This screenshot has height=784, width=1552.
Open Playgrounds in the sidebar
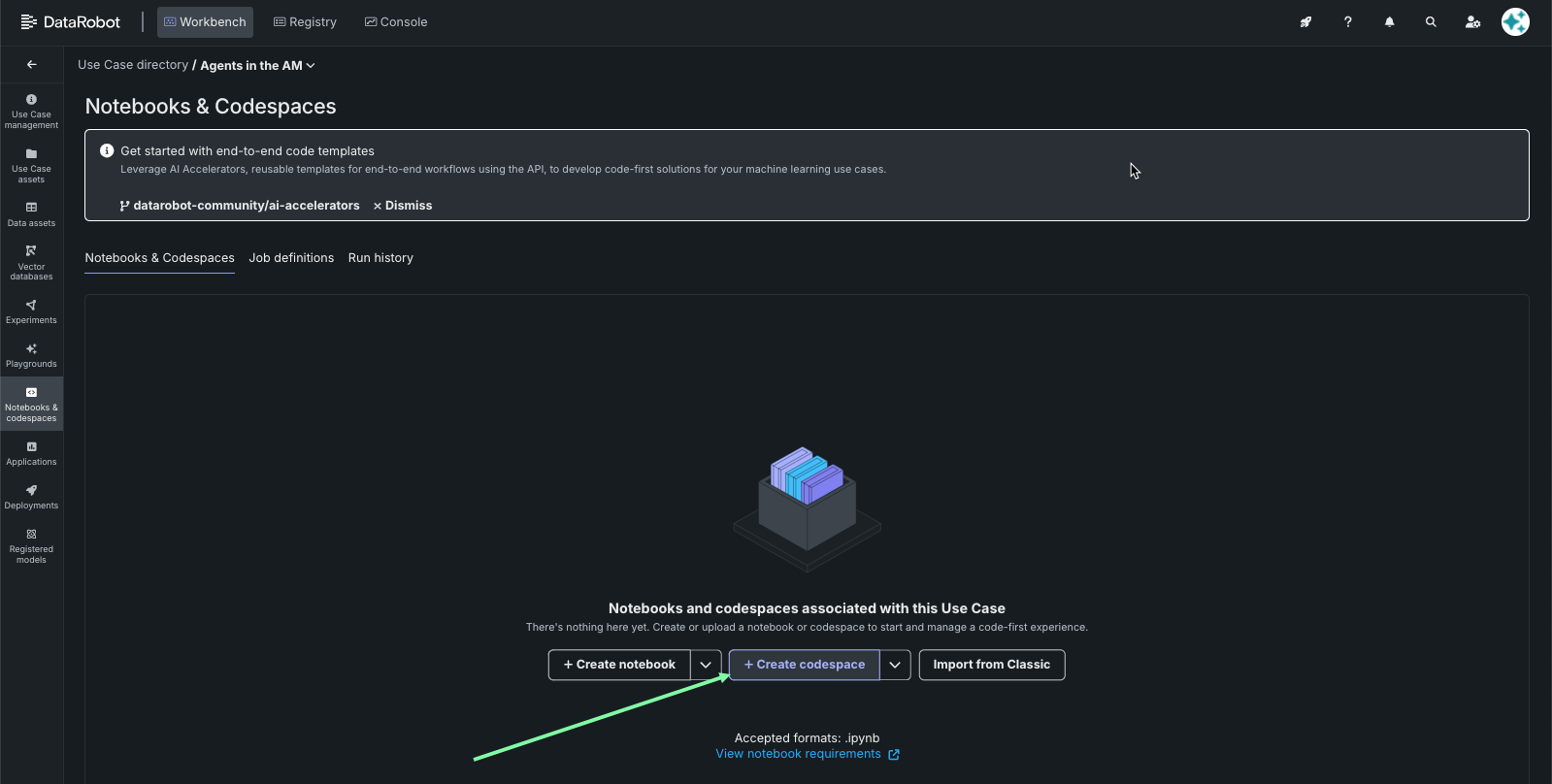coord(31,355)
